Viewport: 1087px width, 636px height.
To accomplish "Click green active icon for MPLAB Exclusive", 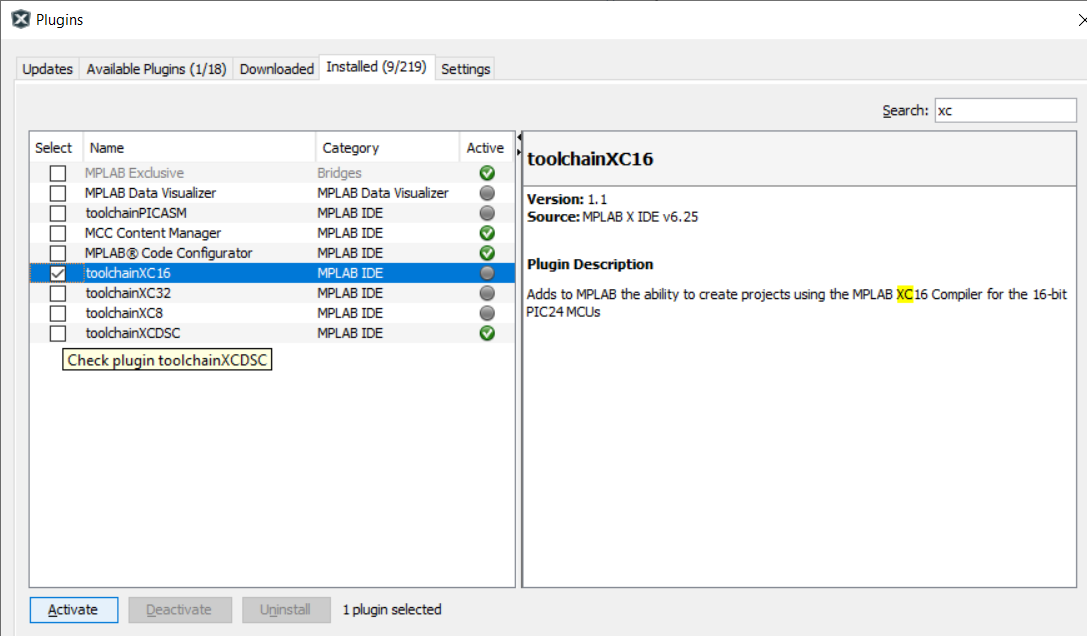I will coord(487,173).
